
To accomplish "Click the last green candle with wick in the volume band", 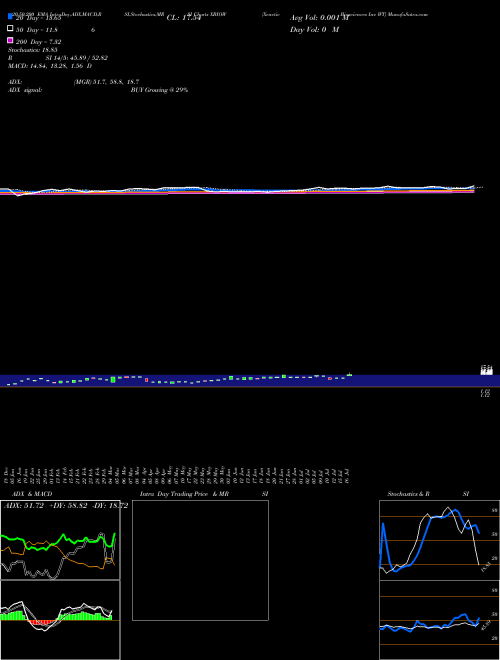I will pos(349,374).
